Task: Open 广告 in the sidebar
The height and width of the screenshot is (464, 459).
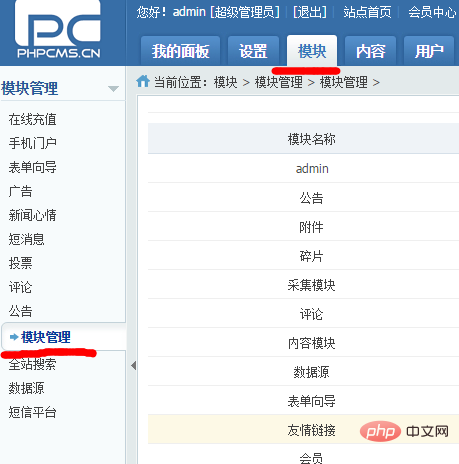Action: pos(21,191)
